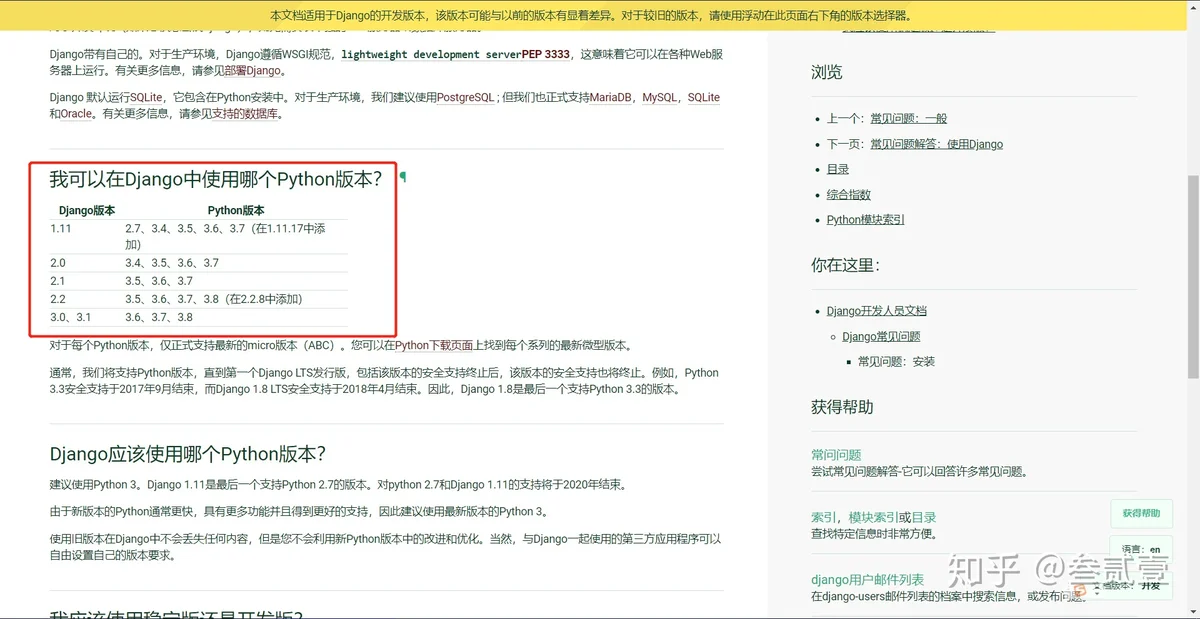Open the MySQL link
This screenshot has width=1200, height=619.
click(659, 97)
